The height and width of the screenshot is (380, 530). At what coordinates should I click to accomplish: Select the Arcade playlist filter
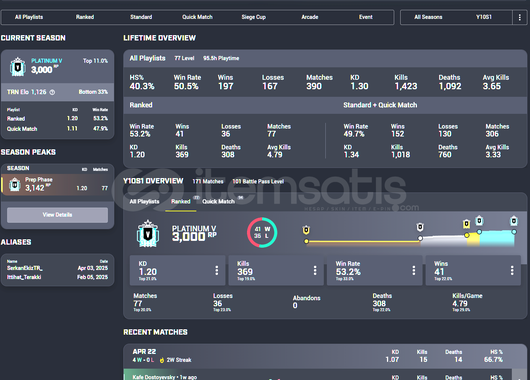[310, 17]
